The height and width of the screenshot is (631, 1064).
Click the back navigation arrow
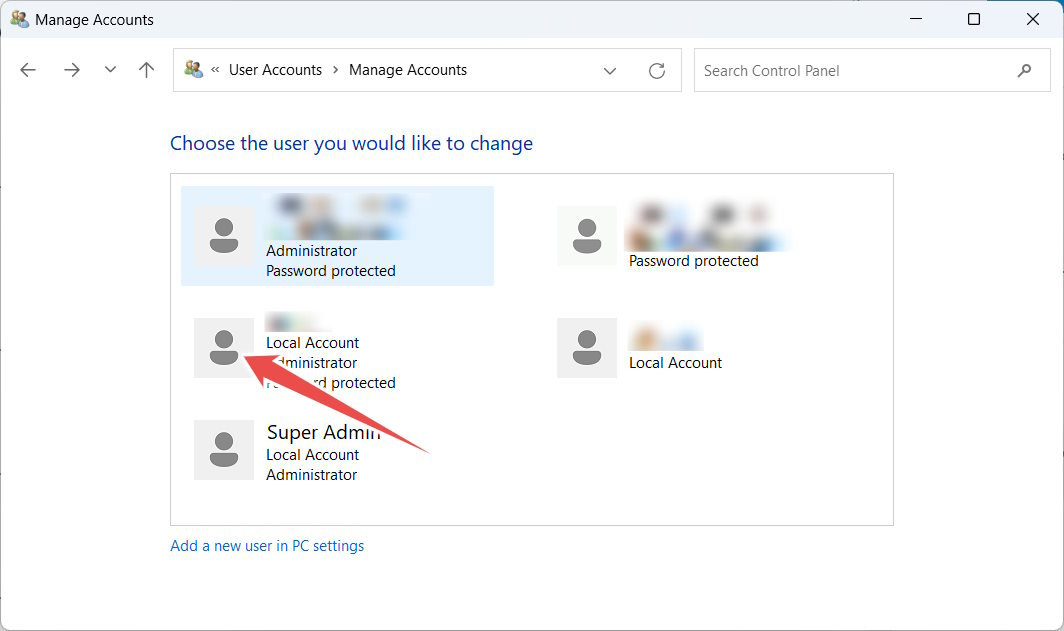click(27, 69)
